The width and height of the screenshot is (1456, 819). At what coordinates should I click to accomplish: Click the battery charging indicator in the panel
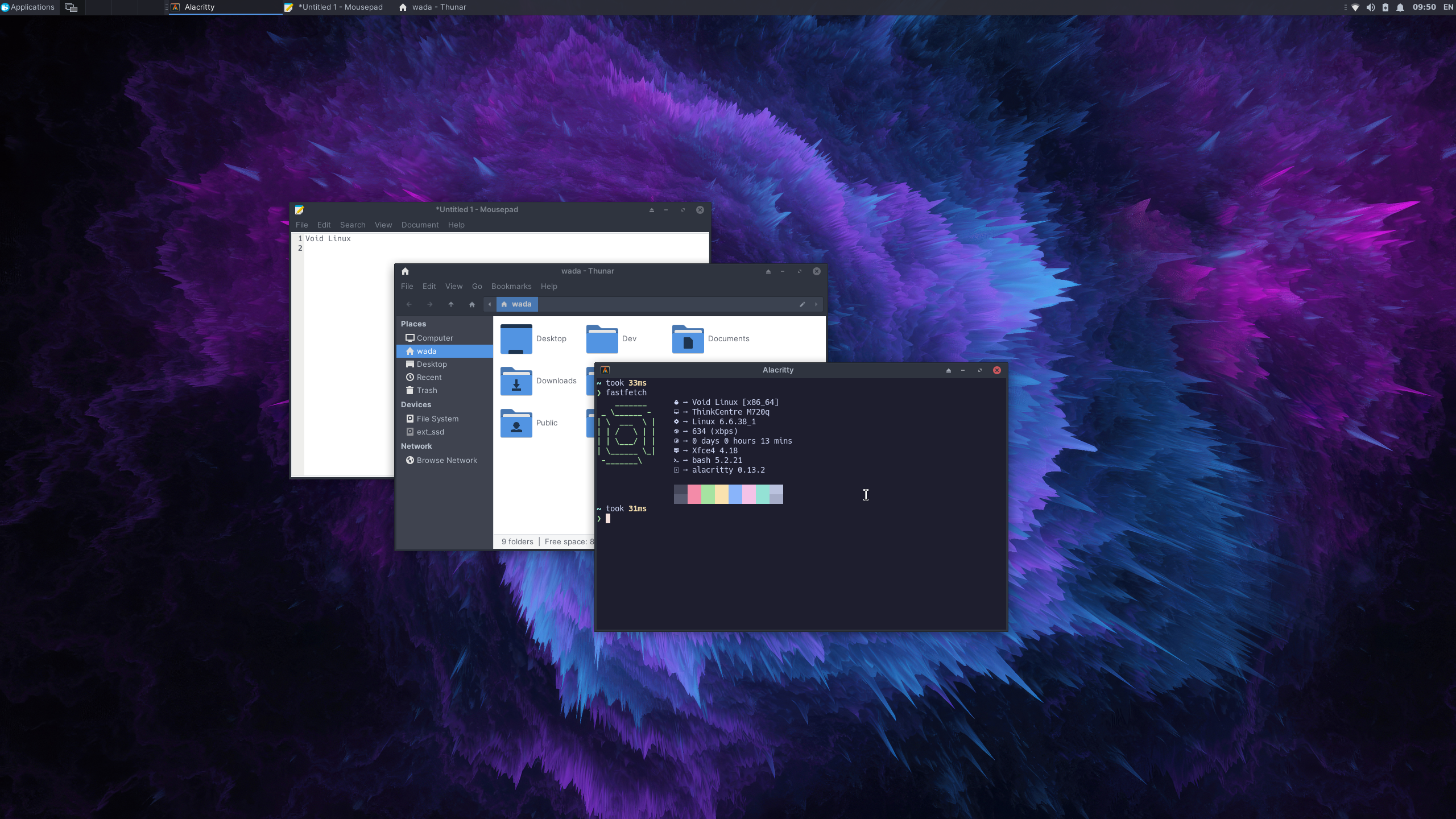tap(1385, 7)
